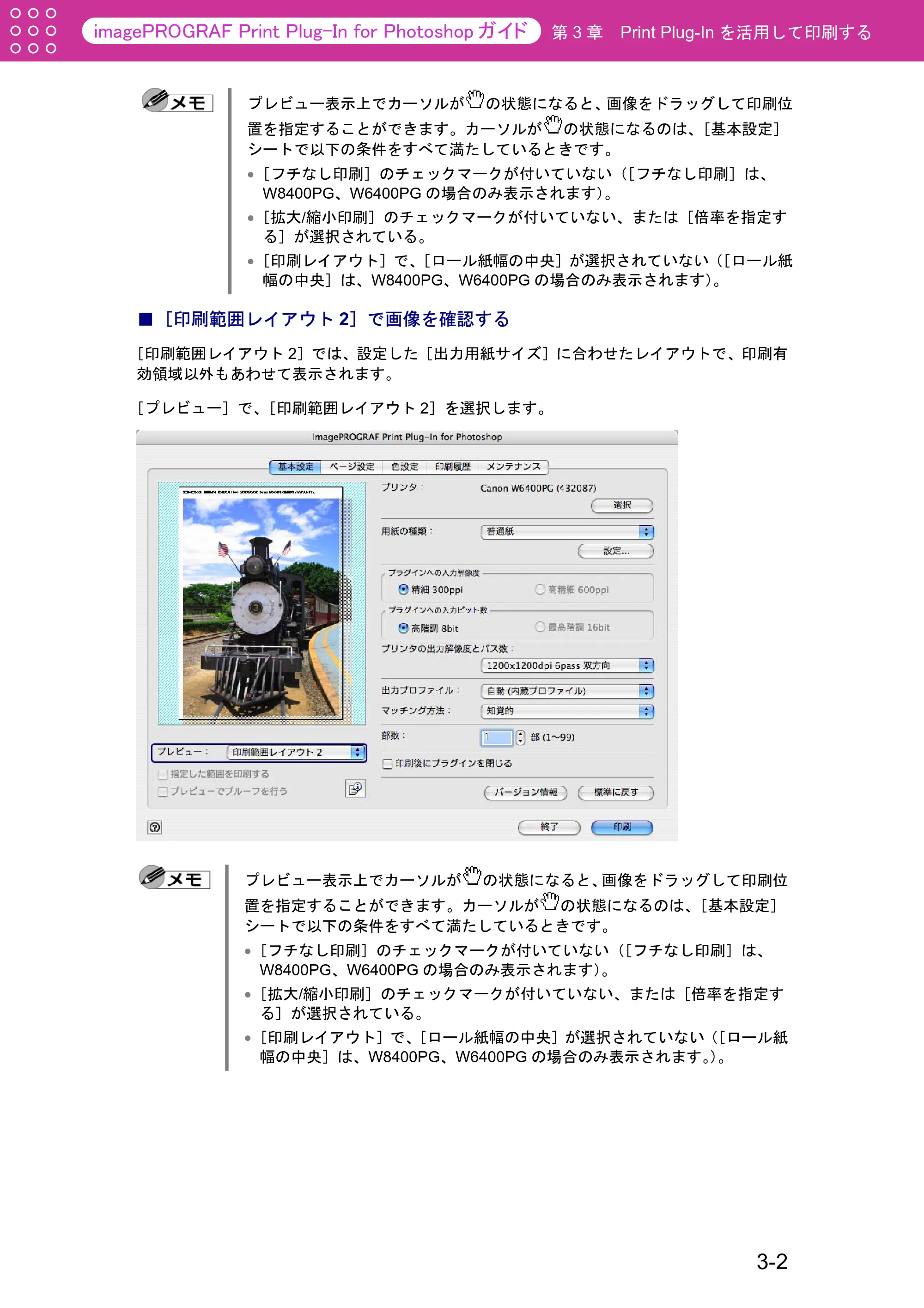This screenshot has height=1308, width=924.
Task: Click the blue 印刷 button
Action: (x=622, y=827)
